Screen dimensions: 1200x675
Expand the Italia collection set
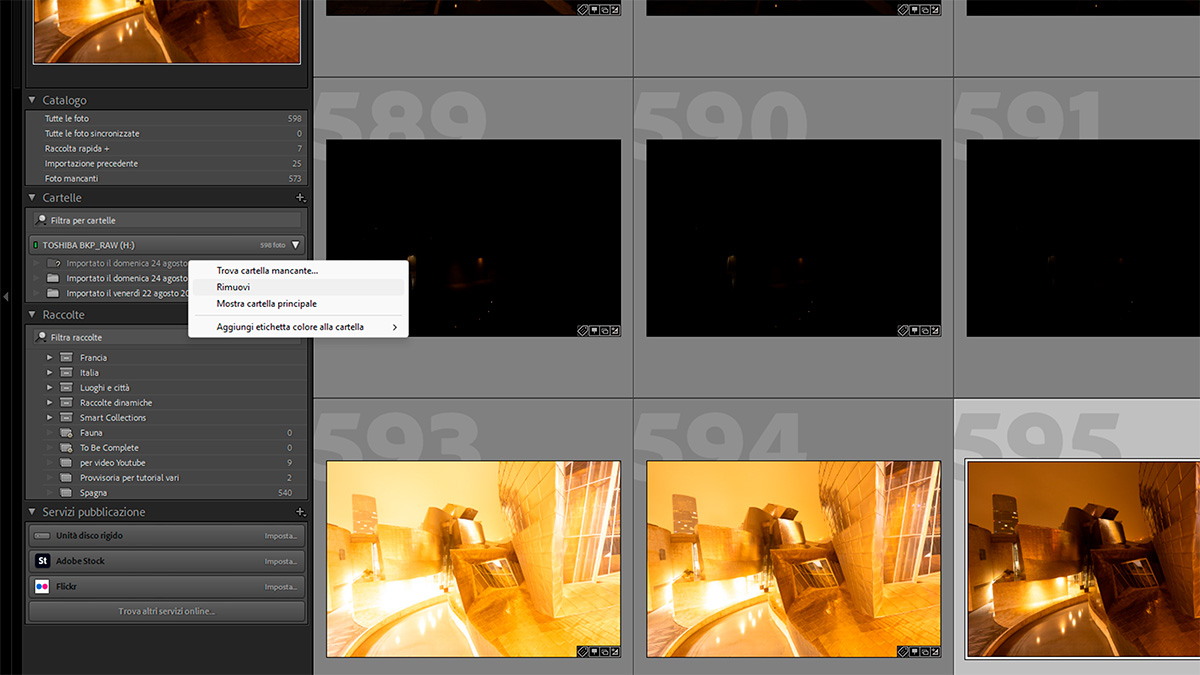tap(49, 372)
